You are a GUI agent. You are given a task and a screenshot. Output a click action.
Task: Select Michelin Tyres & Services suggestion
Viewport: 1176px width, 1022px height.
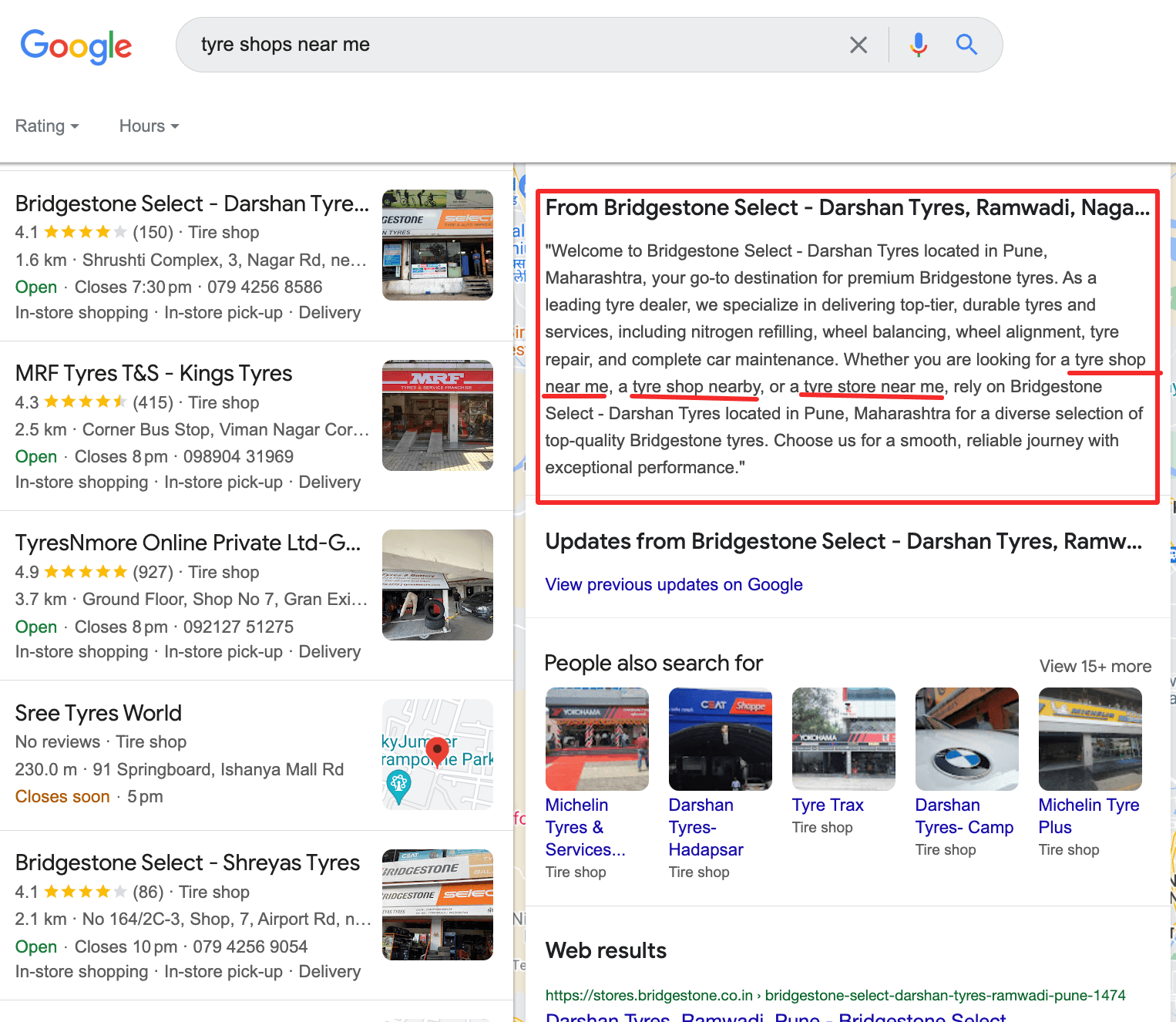coord(585,827)
